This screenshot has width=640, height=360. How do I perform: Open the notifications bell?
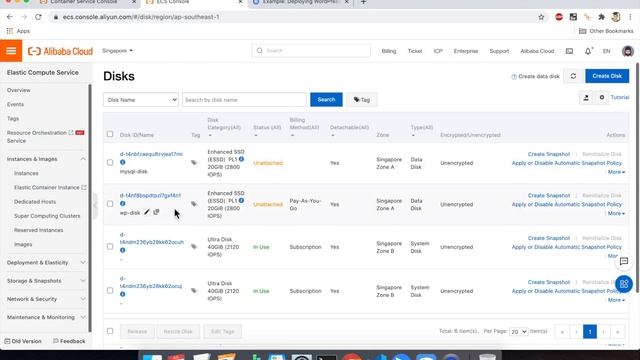588,51
